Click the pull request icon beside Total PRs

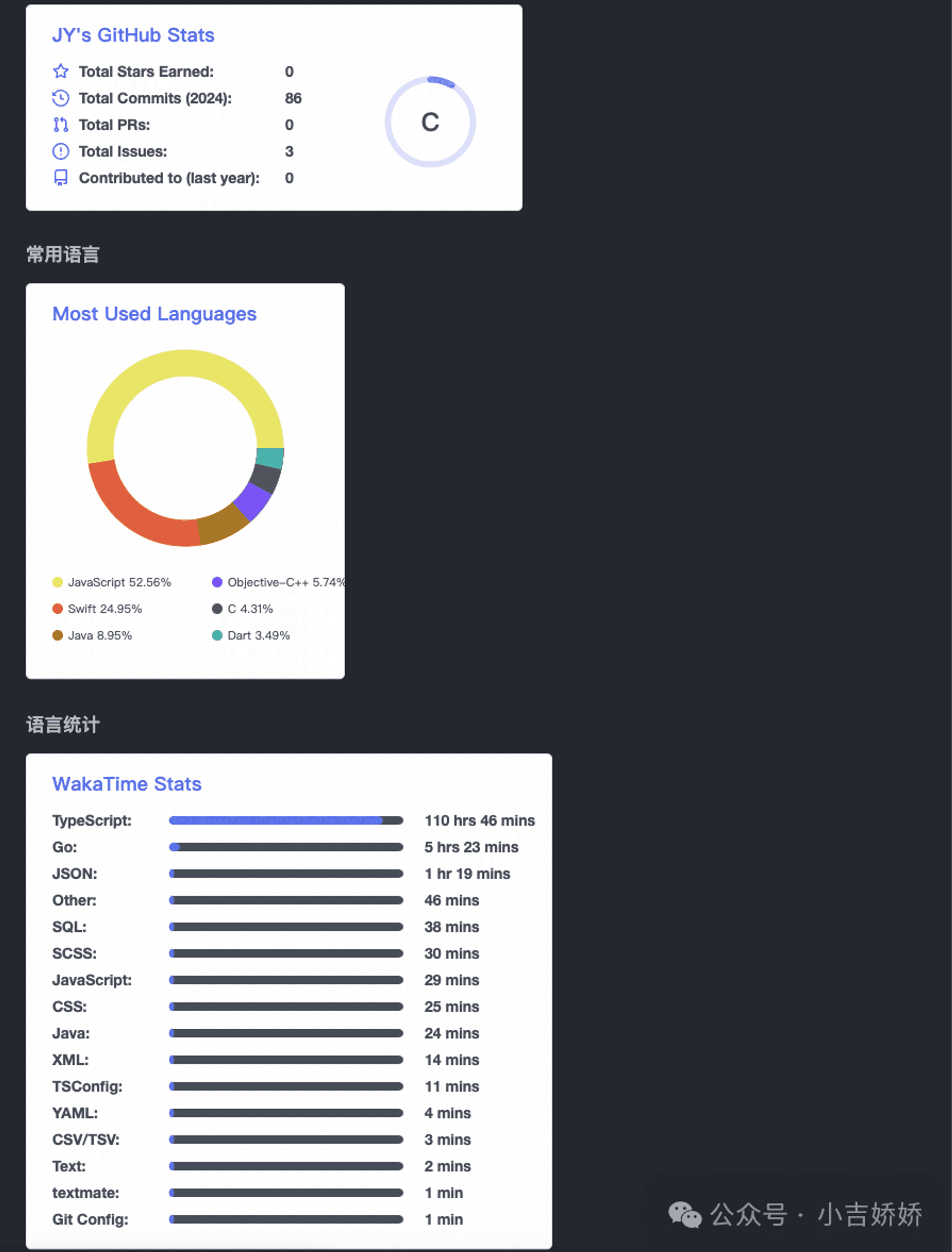(60, 125)
